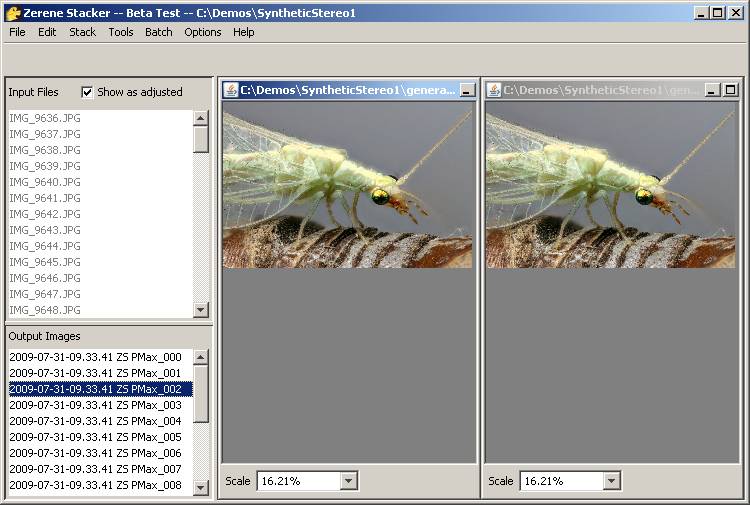
Task: Click Output Images scrollbar up arrow
Action: (201, 356)
